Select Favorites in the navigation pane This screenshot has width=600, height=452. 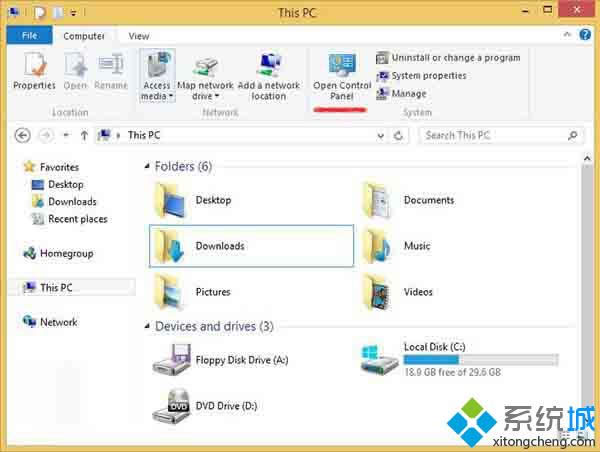point(51,167)
